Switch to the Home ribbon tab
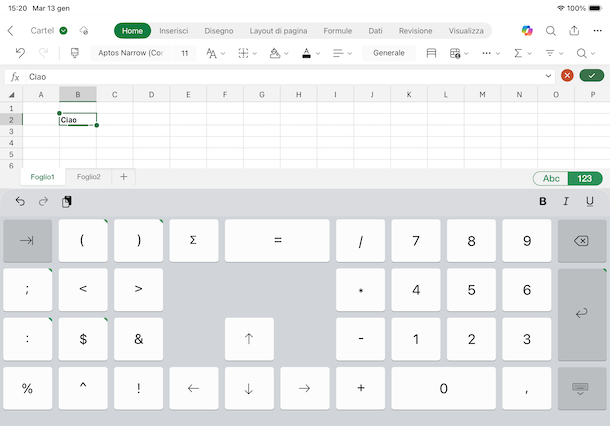610x426 pixels. (132, 31)
